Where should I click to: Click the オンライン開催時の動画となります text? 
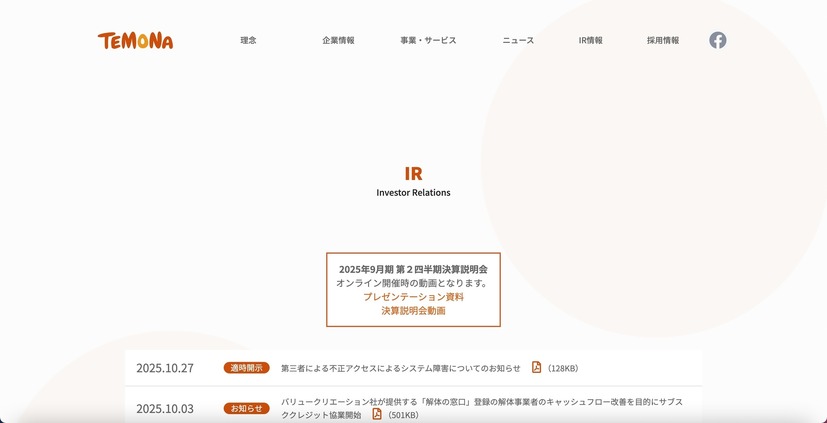click(414, 283)
